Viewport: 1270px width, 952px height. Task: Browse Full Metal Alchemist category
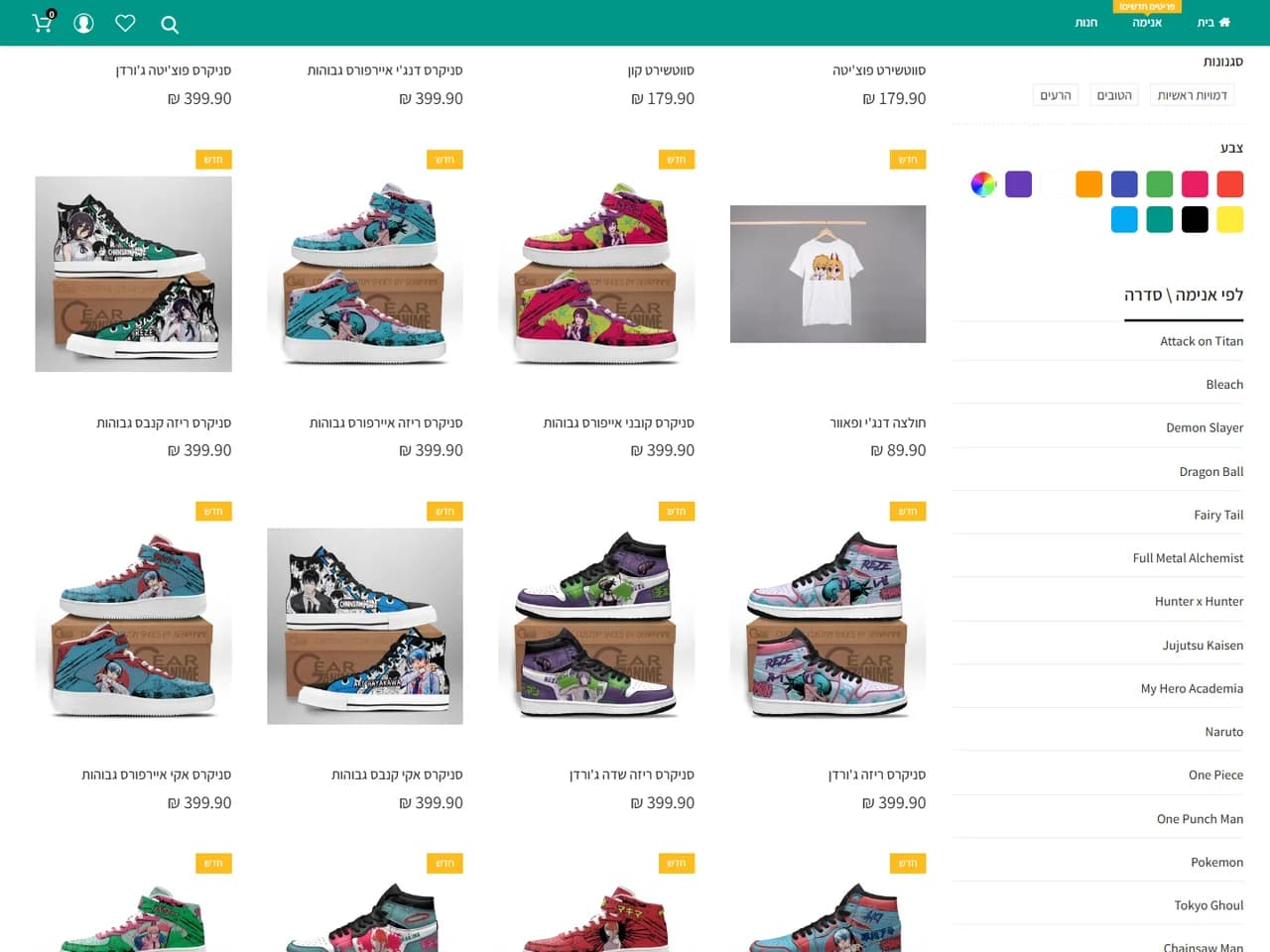coord(1188,558)
